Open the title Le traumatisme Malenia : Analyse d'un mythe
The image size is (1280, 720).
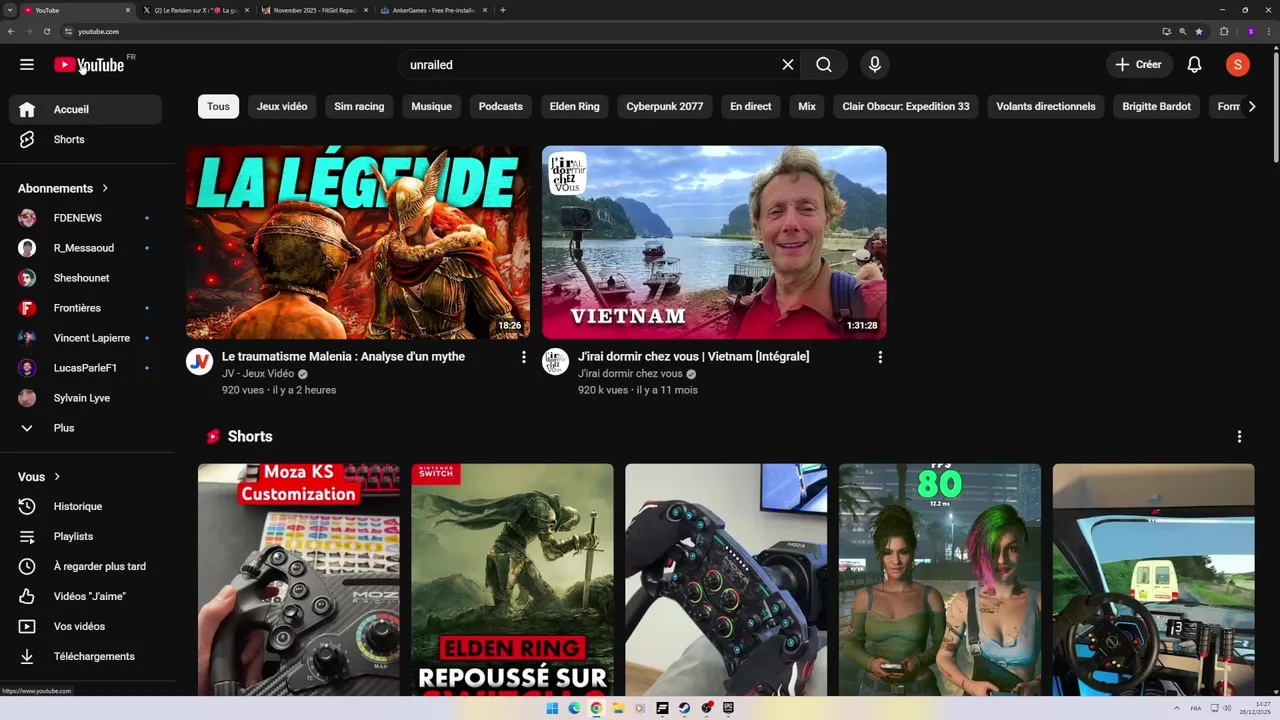(x=343, y=356)
